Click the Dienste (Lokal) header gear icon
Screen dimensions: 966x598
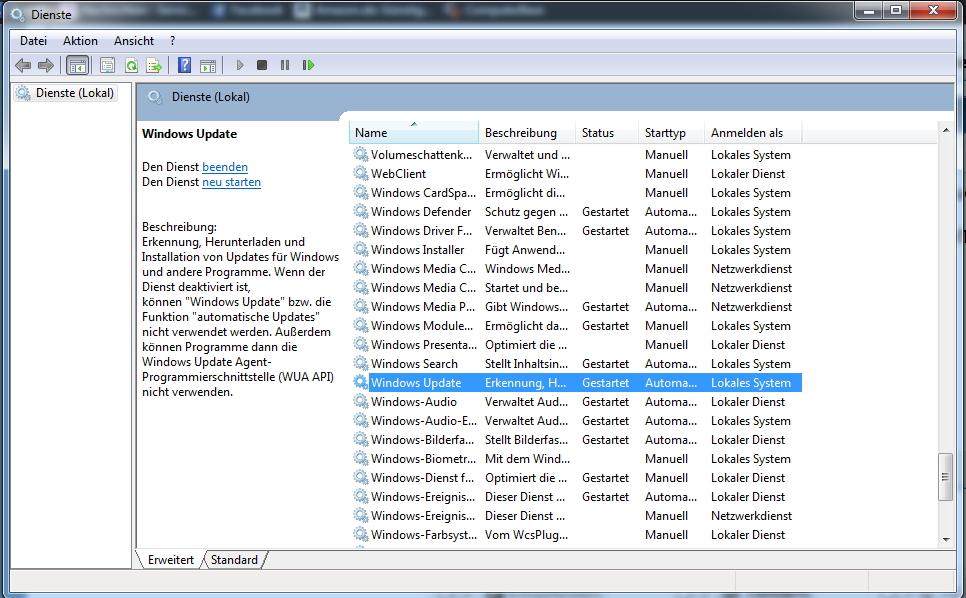click(x=155, y=97)
